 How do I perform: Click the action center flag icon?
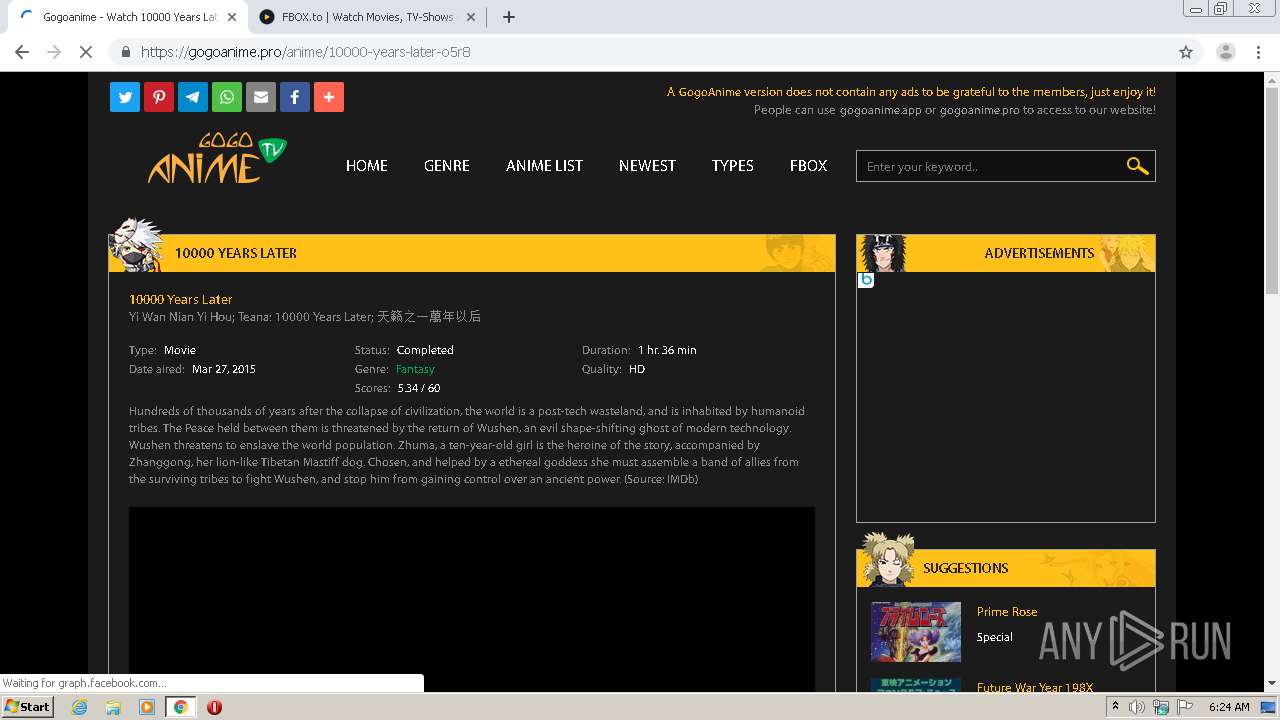[x=1185, y=707]
